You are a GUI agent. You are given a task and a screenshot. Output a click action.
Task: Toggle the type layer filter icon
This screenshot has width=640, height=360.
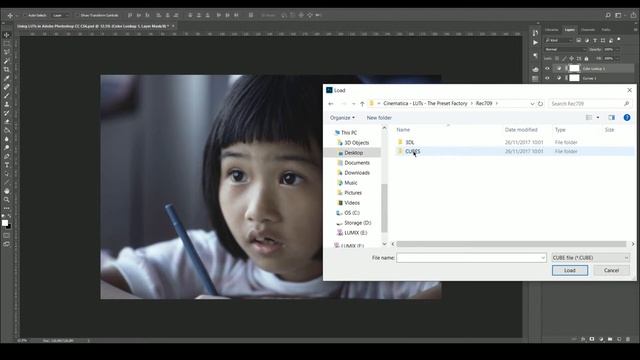595,40
